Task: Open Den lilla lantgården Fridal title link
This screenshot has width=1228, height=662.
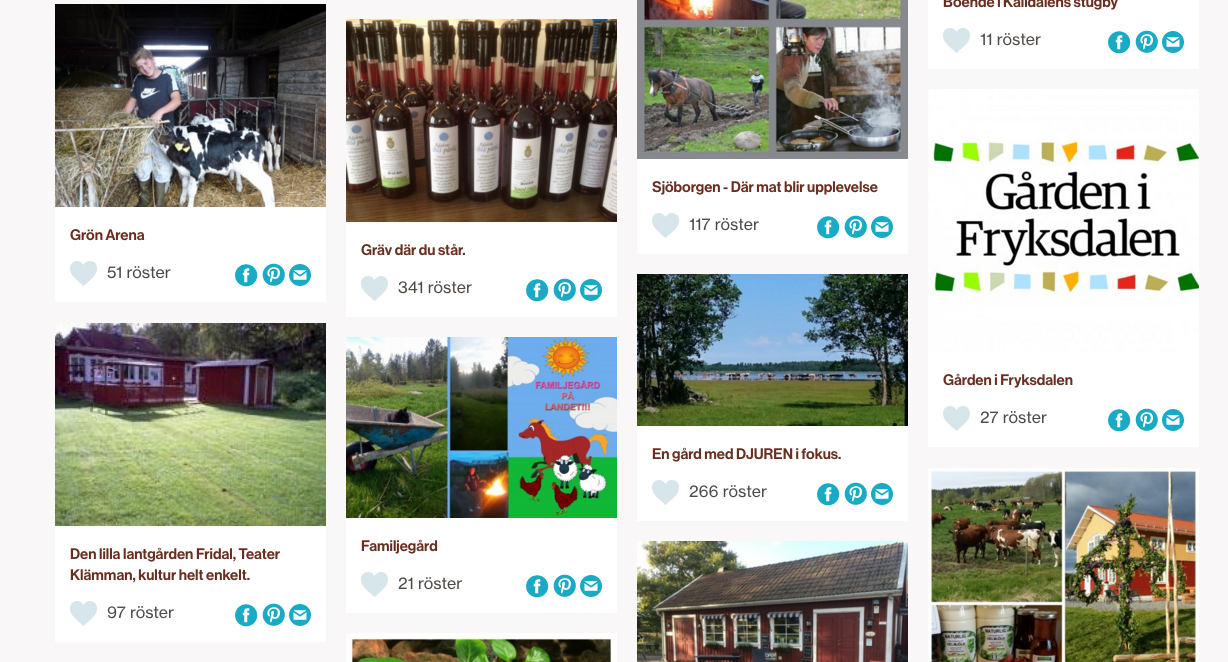Action: pos(175,564)
